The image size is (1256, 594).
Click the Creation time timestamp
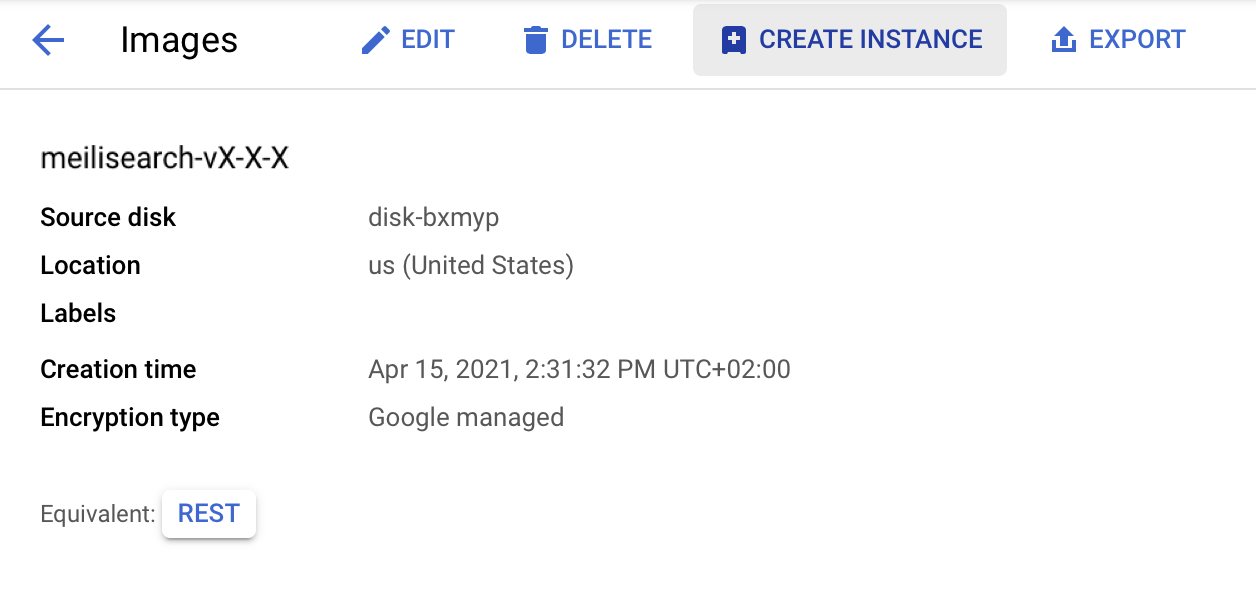580,369
